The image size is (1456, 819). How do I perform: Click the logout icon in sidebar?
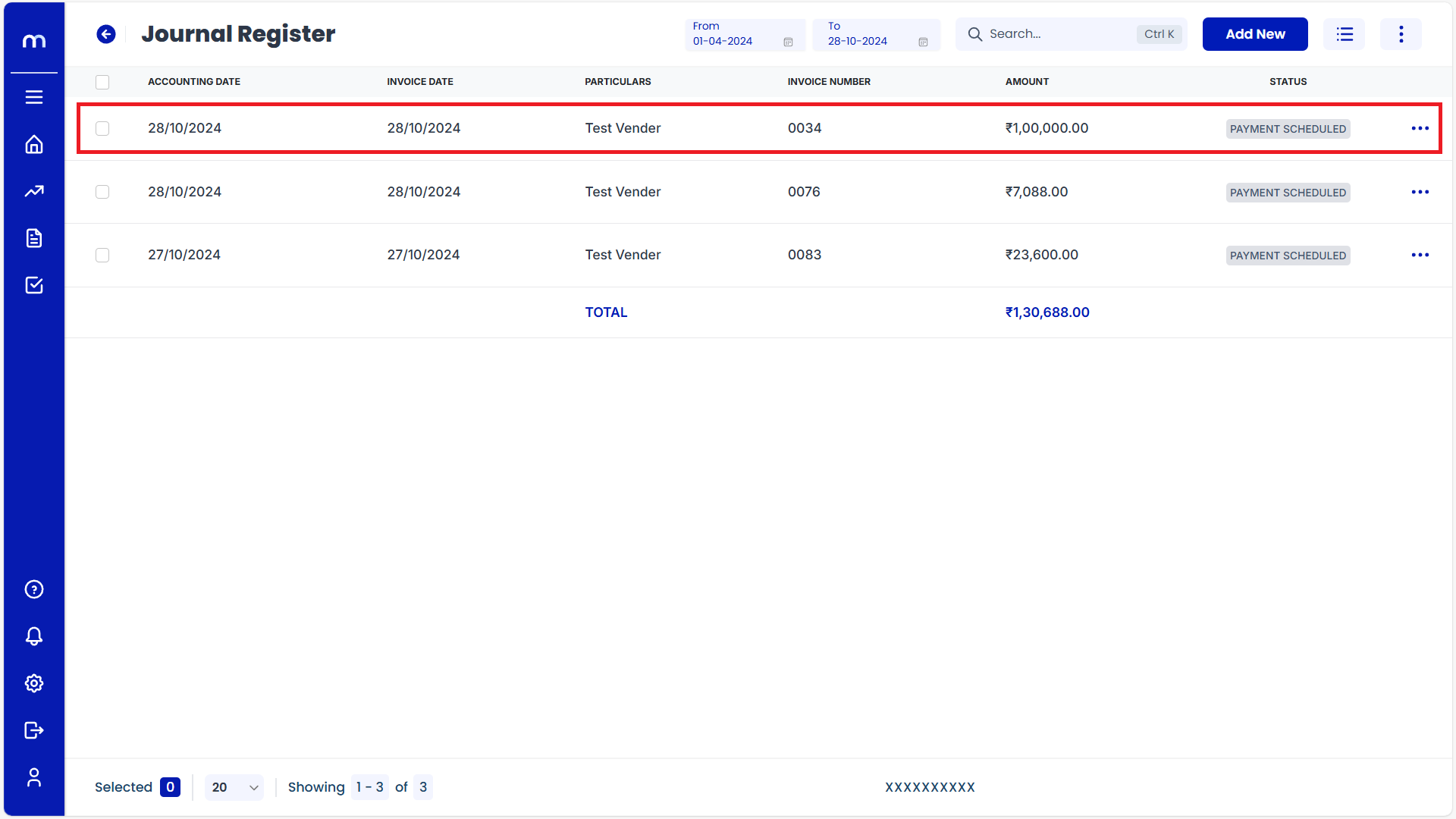point(34,730)
